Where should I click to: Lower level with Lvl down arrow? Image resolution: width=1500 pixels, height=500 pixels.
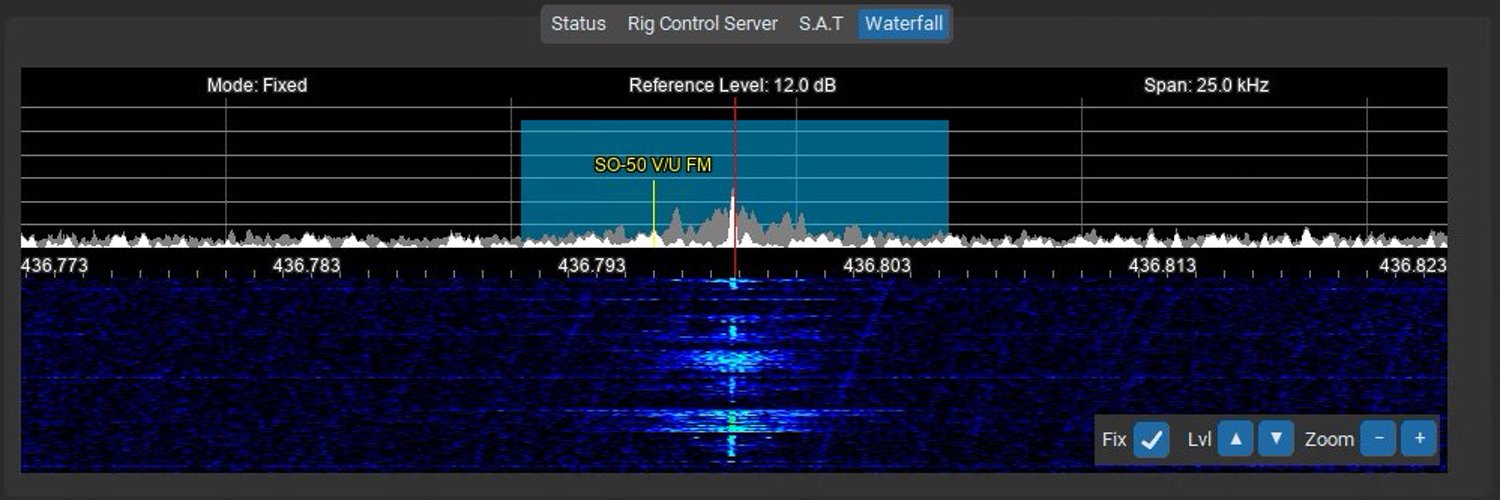point(1276,439)
